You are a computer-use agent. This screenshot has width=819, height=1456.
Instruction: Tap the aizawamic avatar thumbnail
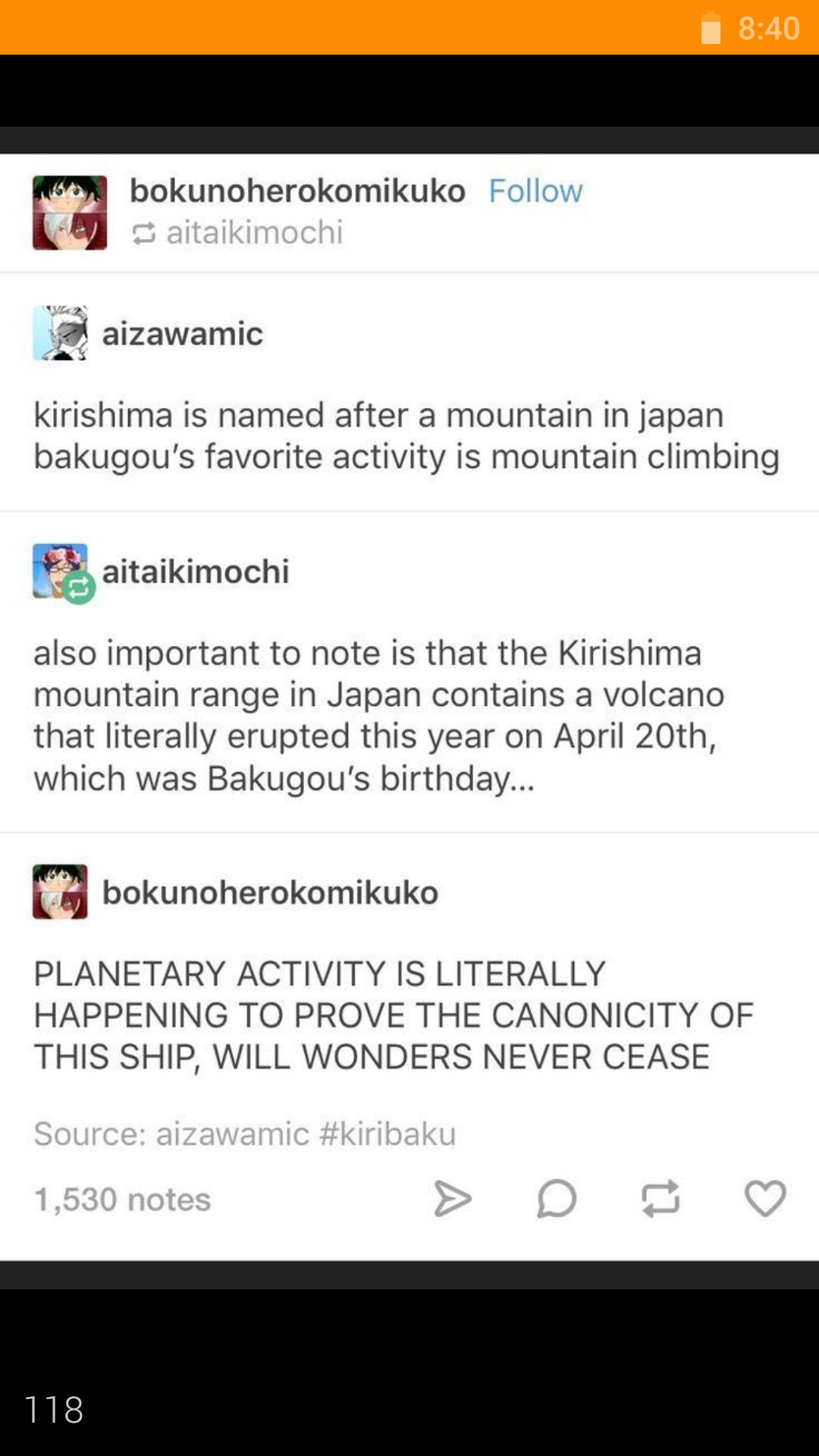point(60,333)
